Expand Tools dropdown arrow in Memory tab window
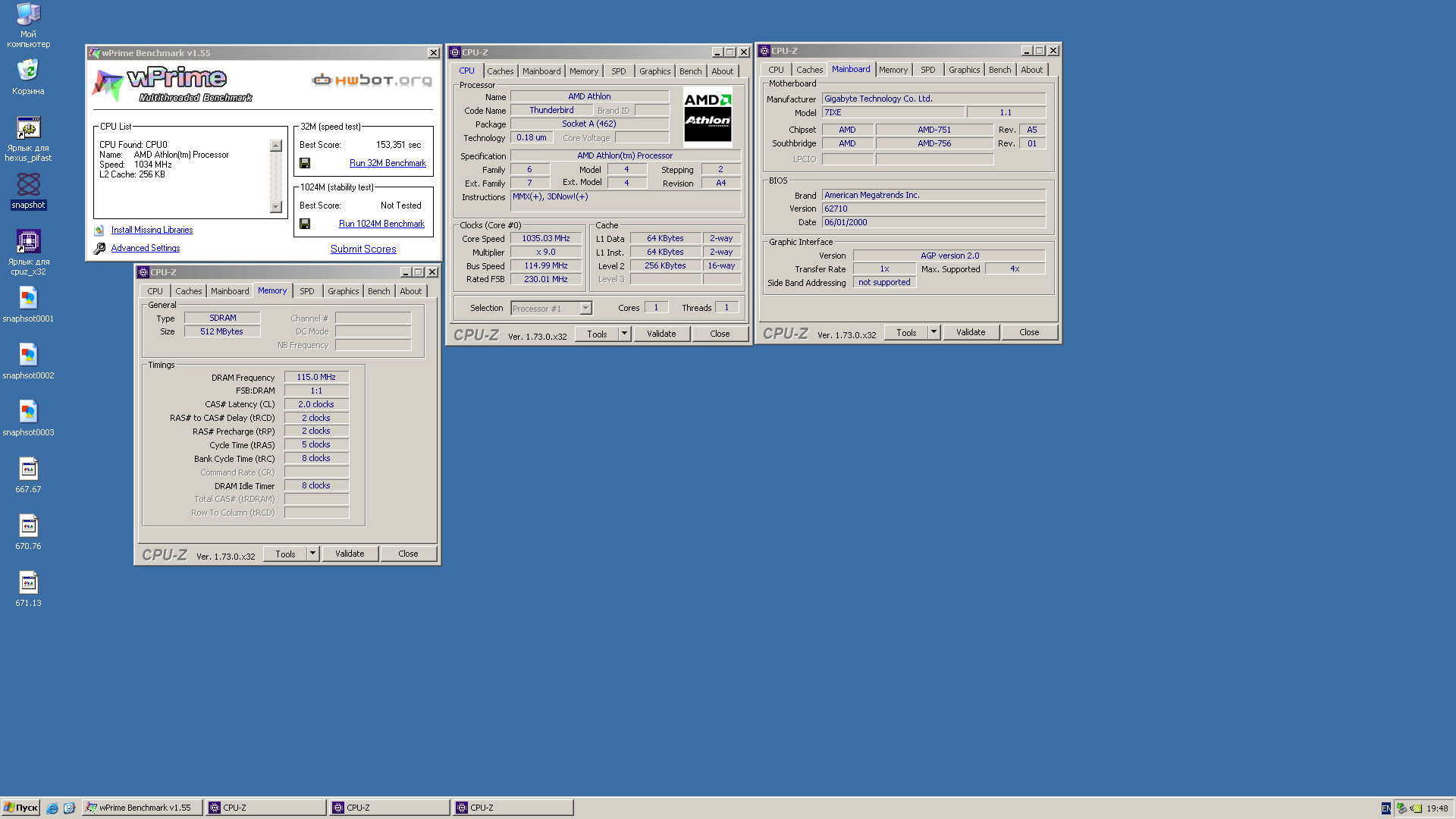This screenshot has height=819, width=1456. [x=312, y=554]
